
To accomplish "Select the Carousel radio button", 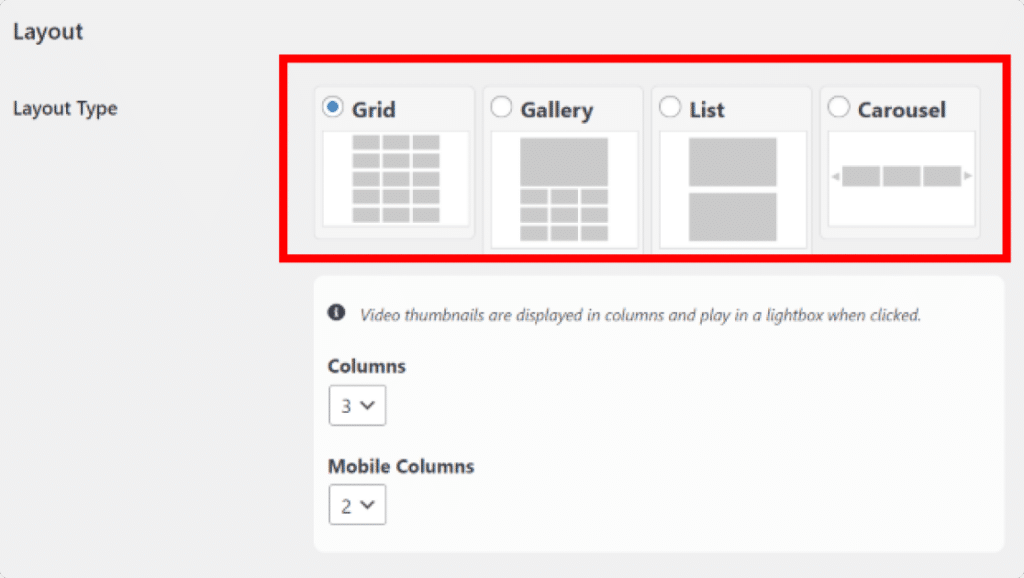I will click(838, 108).
